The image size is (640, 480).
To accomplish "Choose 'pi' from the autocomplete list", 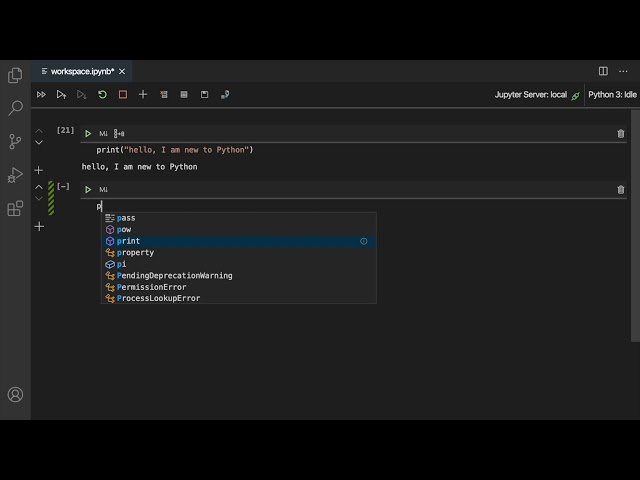I will (239, 264).
